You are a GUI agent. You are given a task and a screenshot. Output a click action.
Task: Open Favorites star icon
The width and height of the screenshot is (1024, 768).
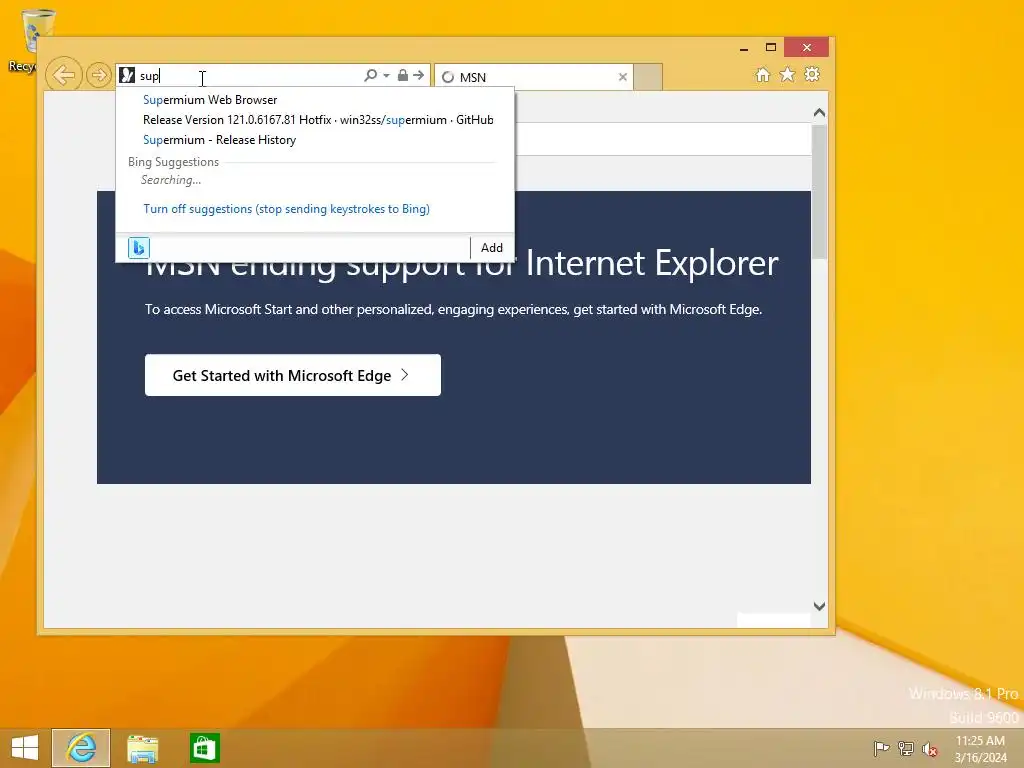[x=788, y=74]
